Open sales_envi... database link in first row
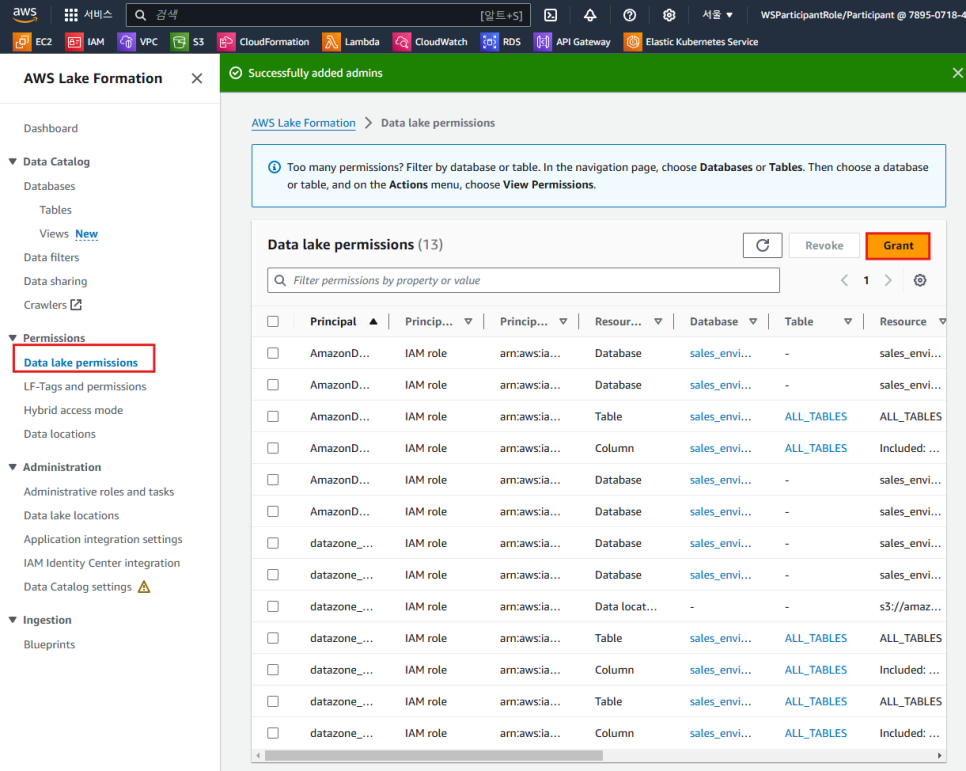Screen dimensions: 966x771 (720, 353)
